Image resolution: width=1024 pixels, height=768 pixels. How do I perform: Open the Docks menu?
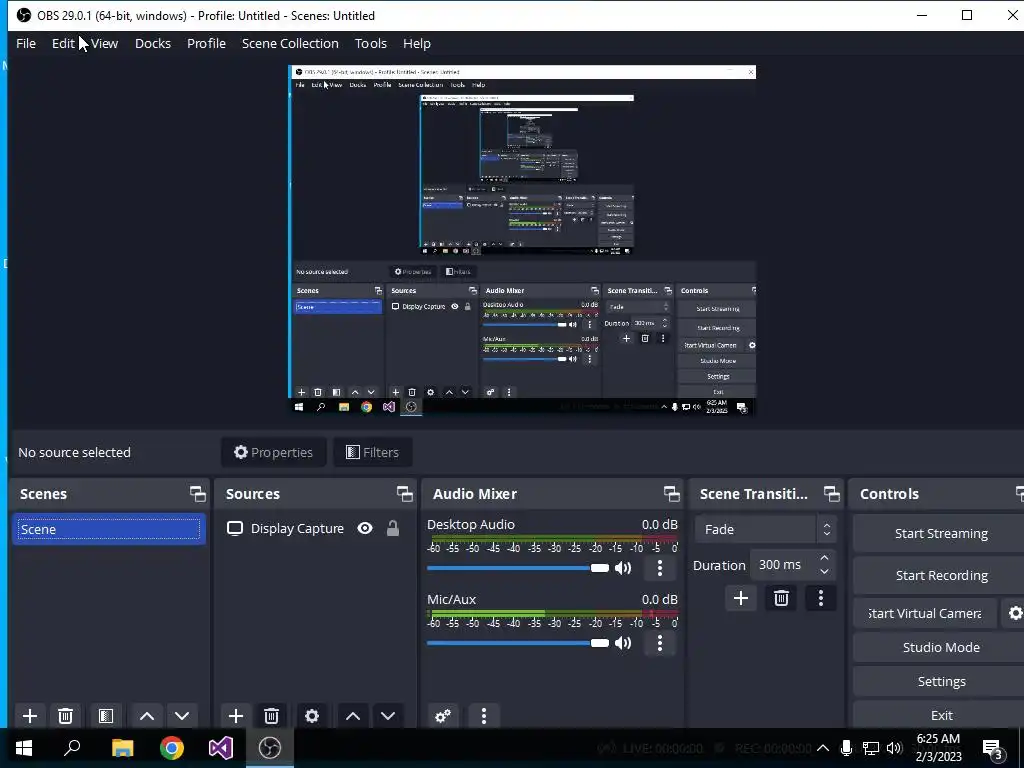pyautogui.click(x=153, y=43)
